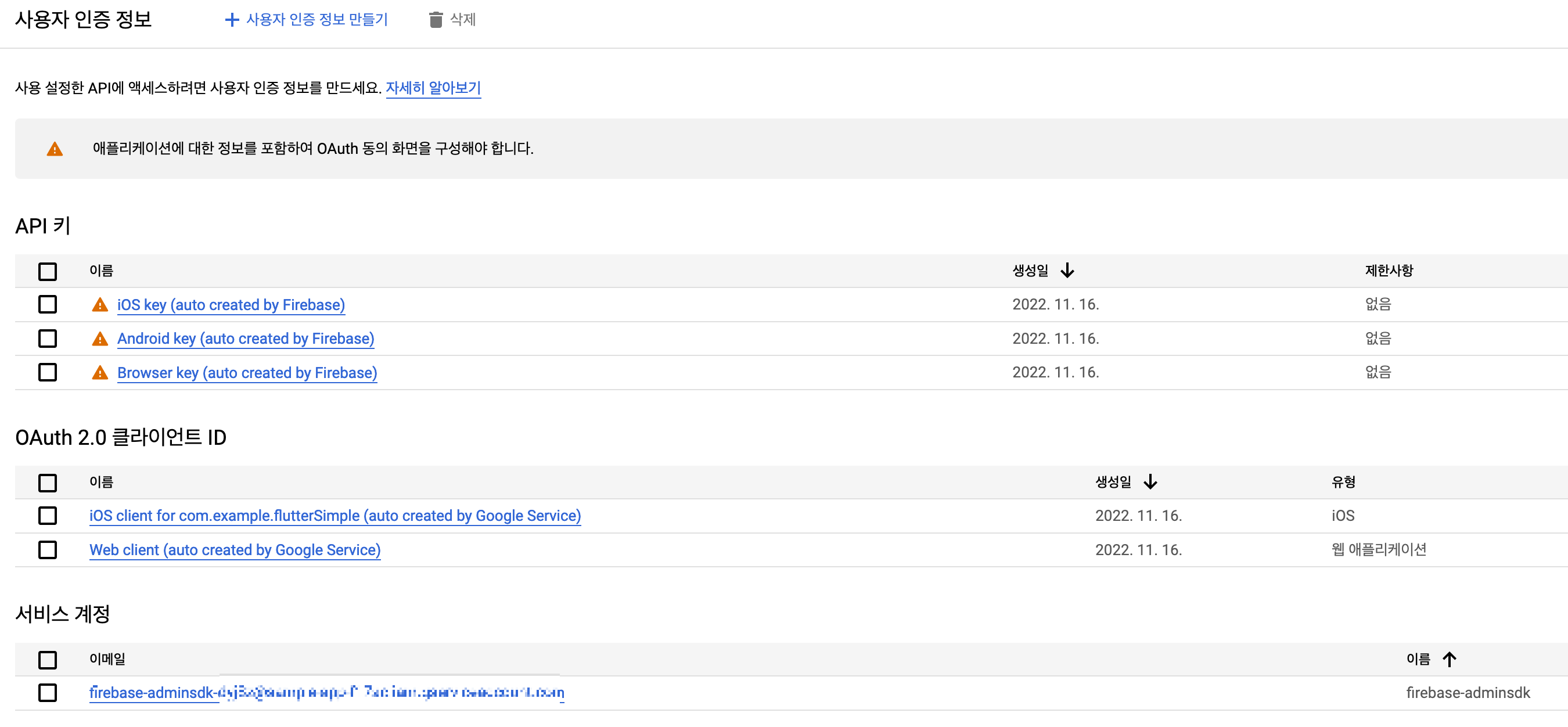Check the iOS key row checkbox
The image size is (1568, 727).
(48, 304)
